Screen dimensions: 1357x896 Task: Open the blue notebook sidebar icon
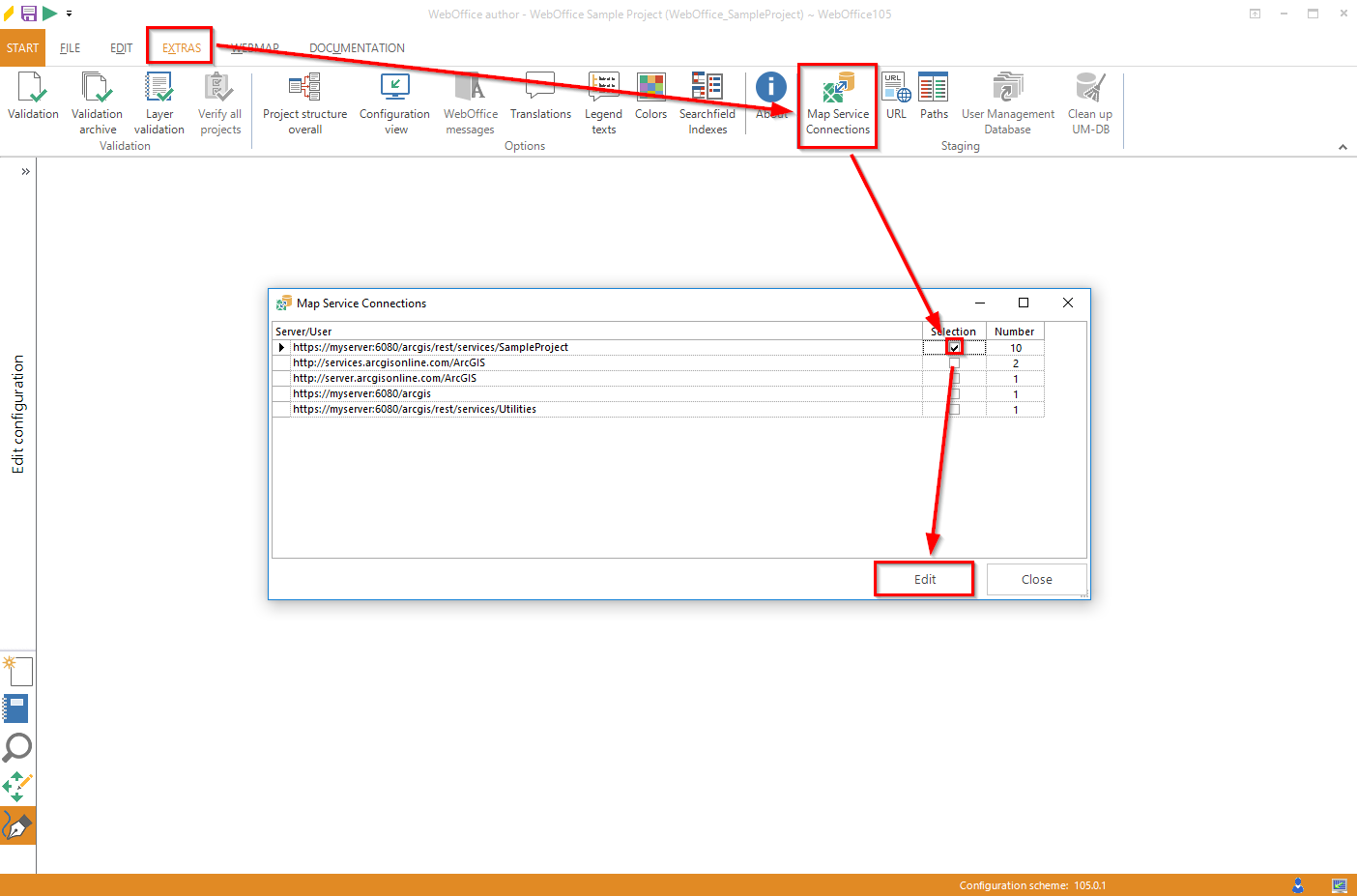pyautogui.click(x=16, y=708)
